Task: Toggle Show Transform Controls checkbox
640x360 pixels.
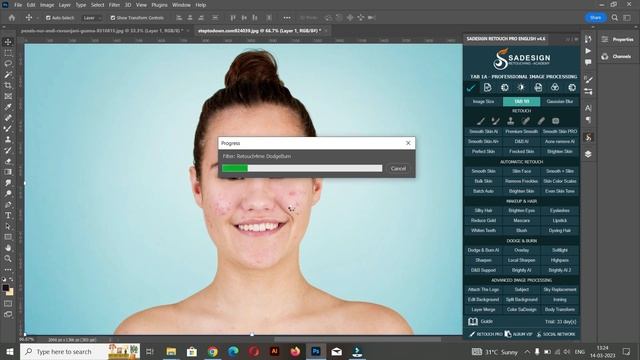Action: [x=113, y=18]
